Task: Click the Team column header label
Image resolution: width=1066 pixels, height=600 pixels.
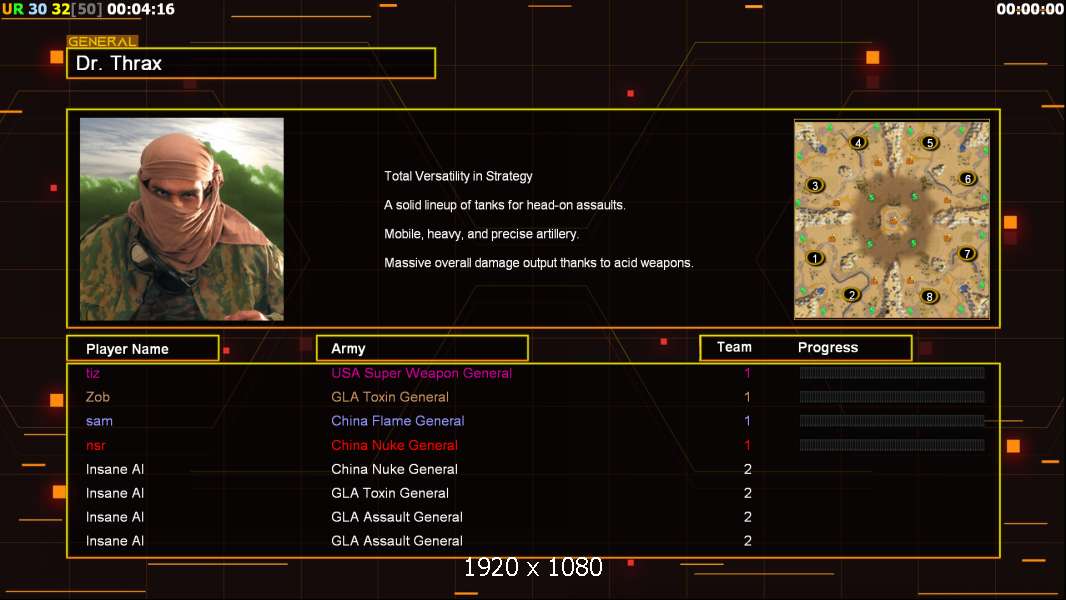Action: [734, 347]
